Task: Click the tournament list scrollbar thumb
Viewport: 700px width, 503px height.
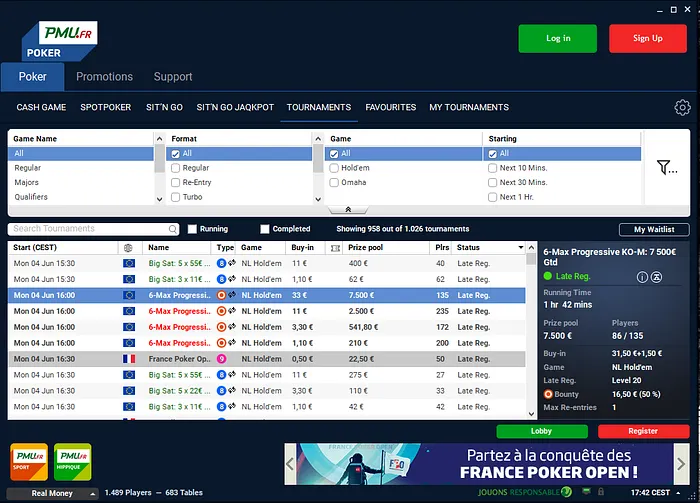Action: [531, 259]
